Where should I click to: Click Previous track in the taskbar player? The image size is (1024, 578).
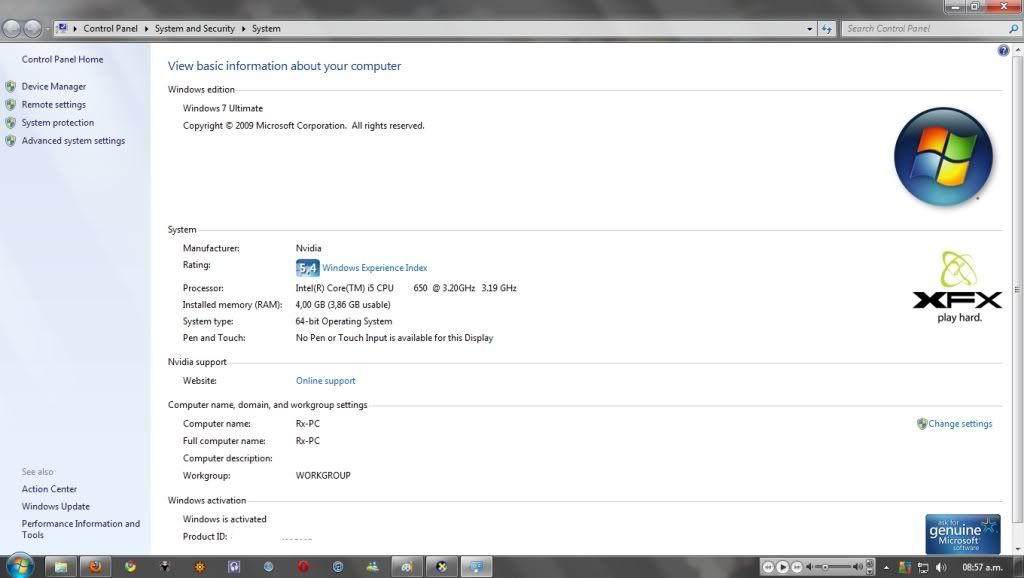768,567
